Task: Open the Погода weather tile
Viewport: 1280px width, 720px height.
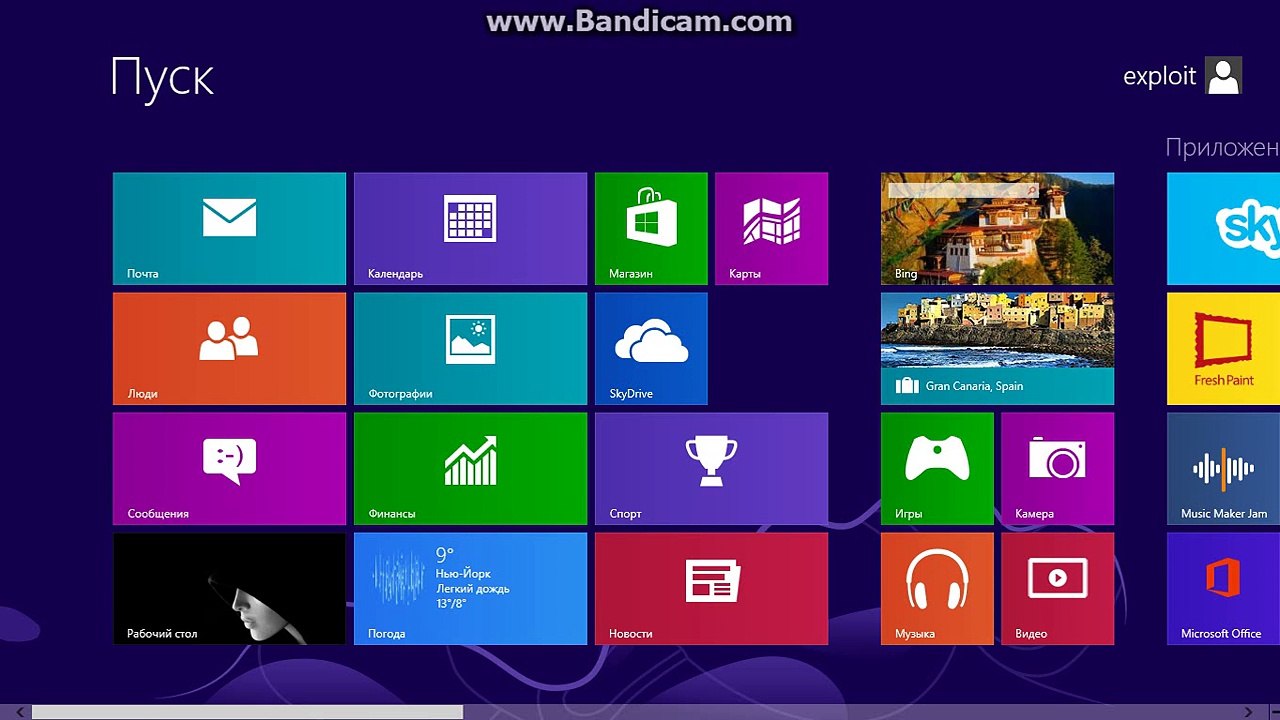Action: pos(470,589)
